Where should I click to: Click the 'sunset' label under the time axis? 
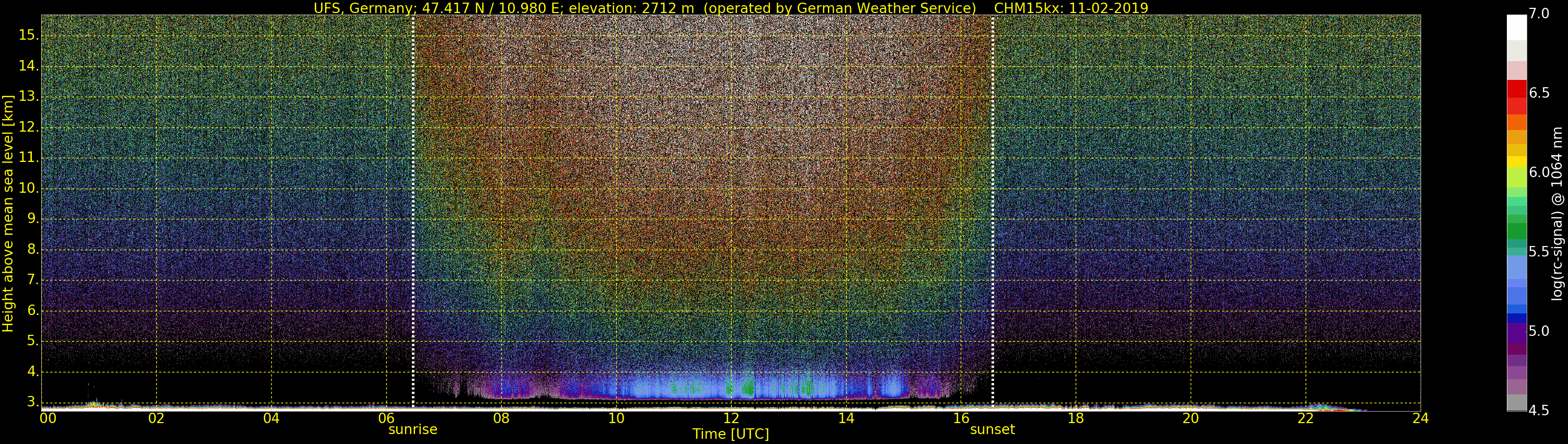point(992,429)
